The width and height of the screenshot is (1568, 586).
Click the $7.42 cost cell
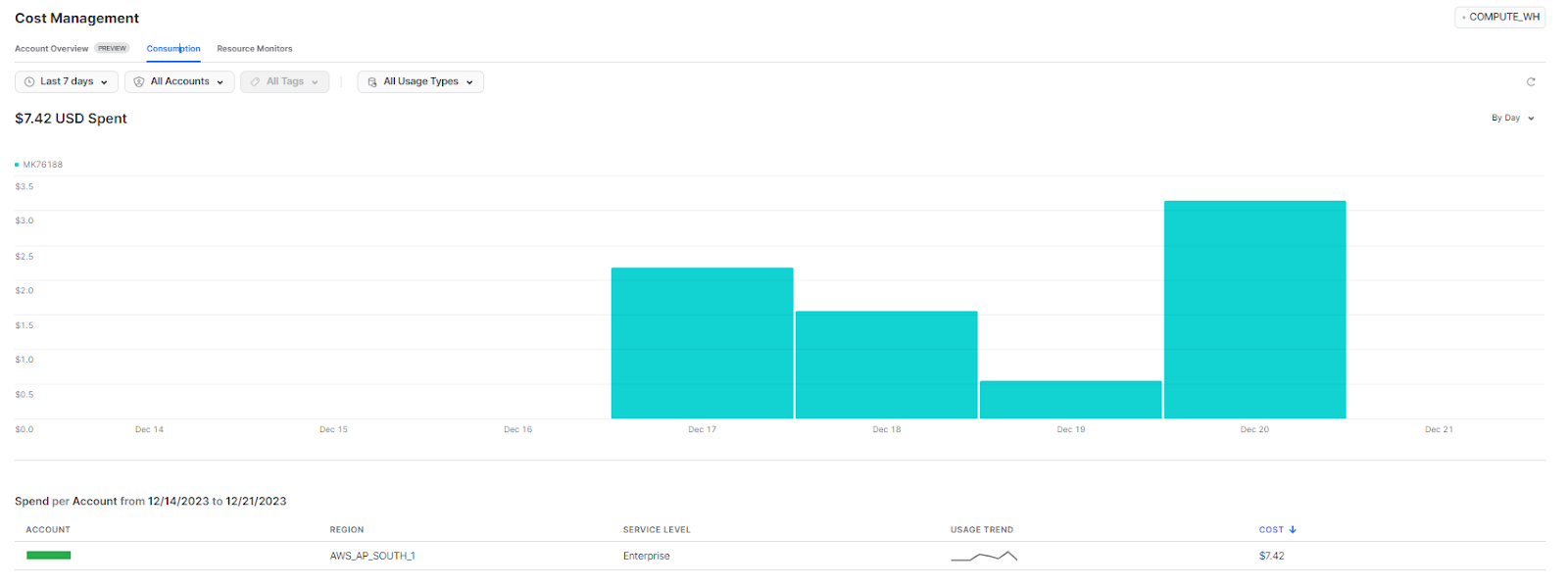[x=1271, y=556]
